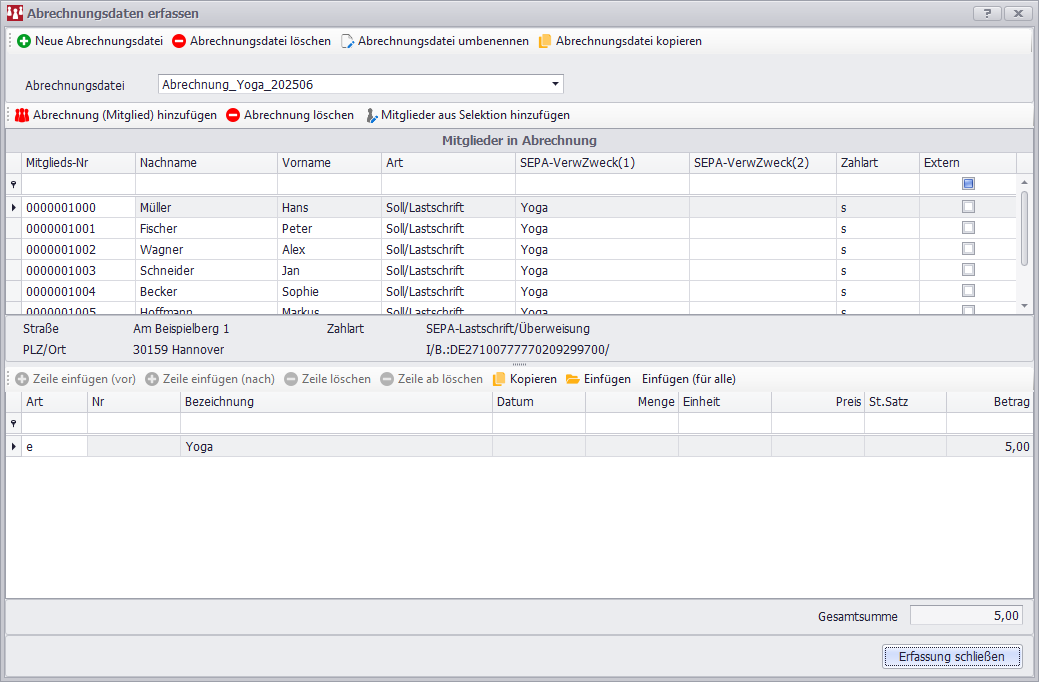Click the red Abrechnung löschen icon
This screenshot has height=682, width=1039.
(233, 115)
